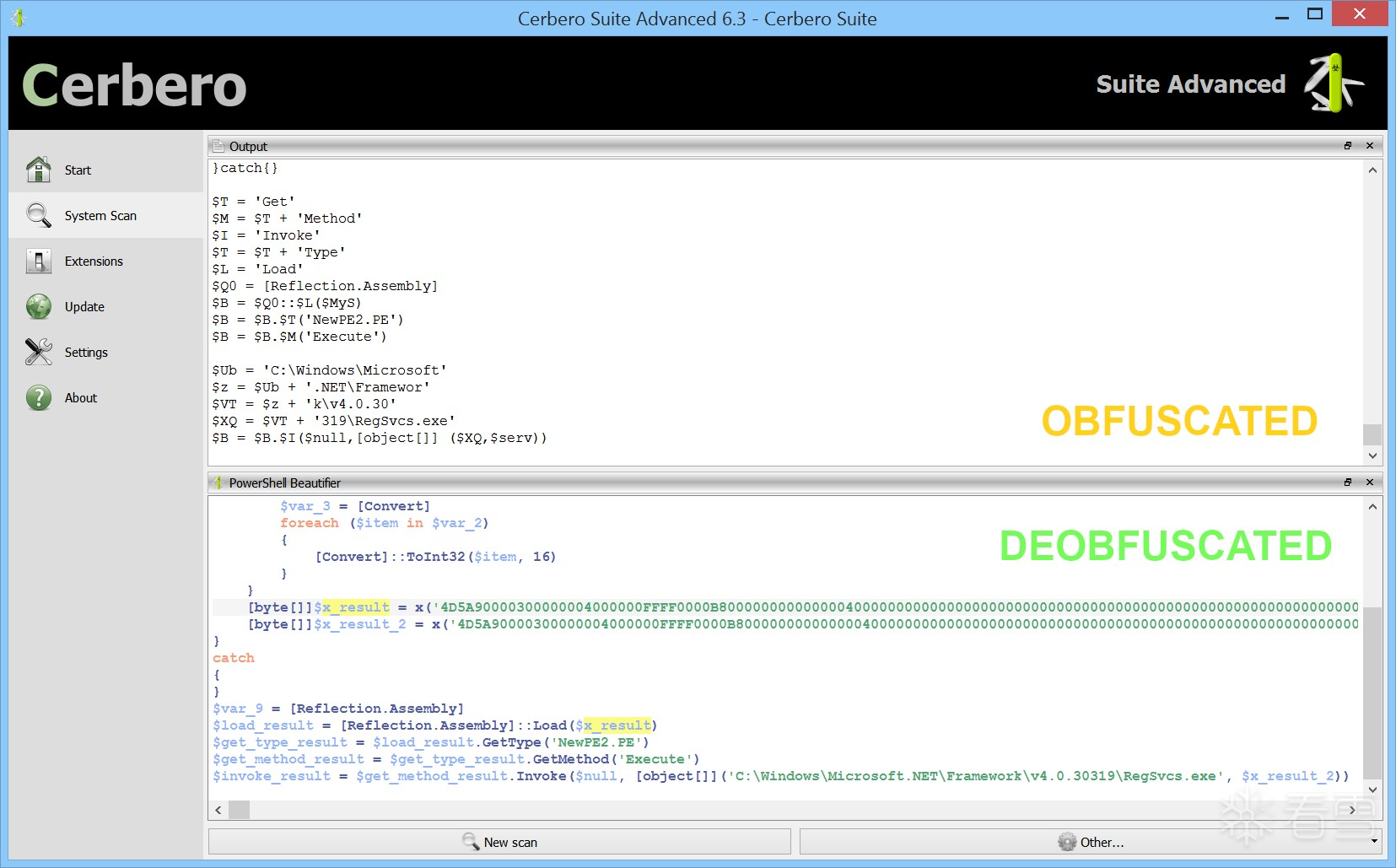Close the PowerShell Beautifier panel
Image resolution: width=1396 pixels, height=868 pixels.
1370,483
